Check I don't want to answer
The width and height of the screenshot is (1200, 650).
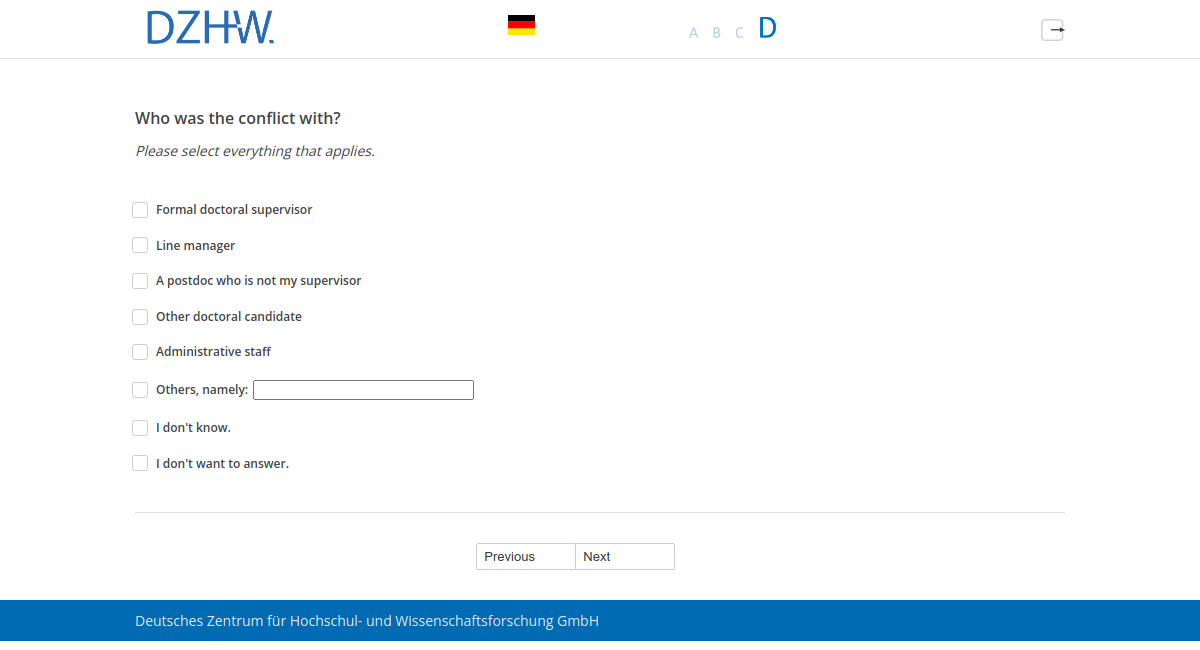pyautogui.click(x=140, y=464)
